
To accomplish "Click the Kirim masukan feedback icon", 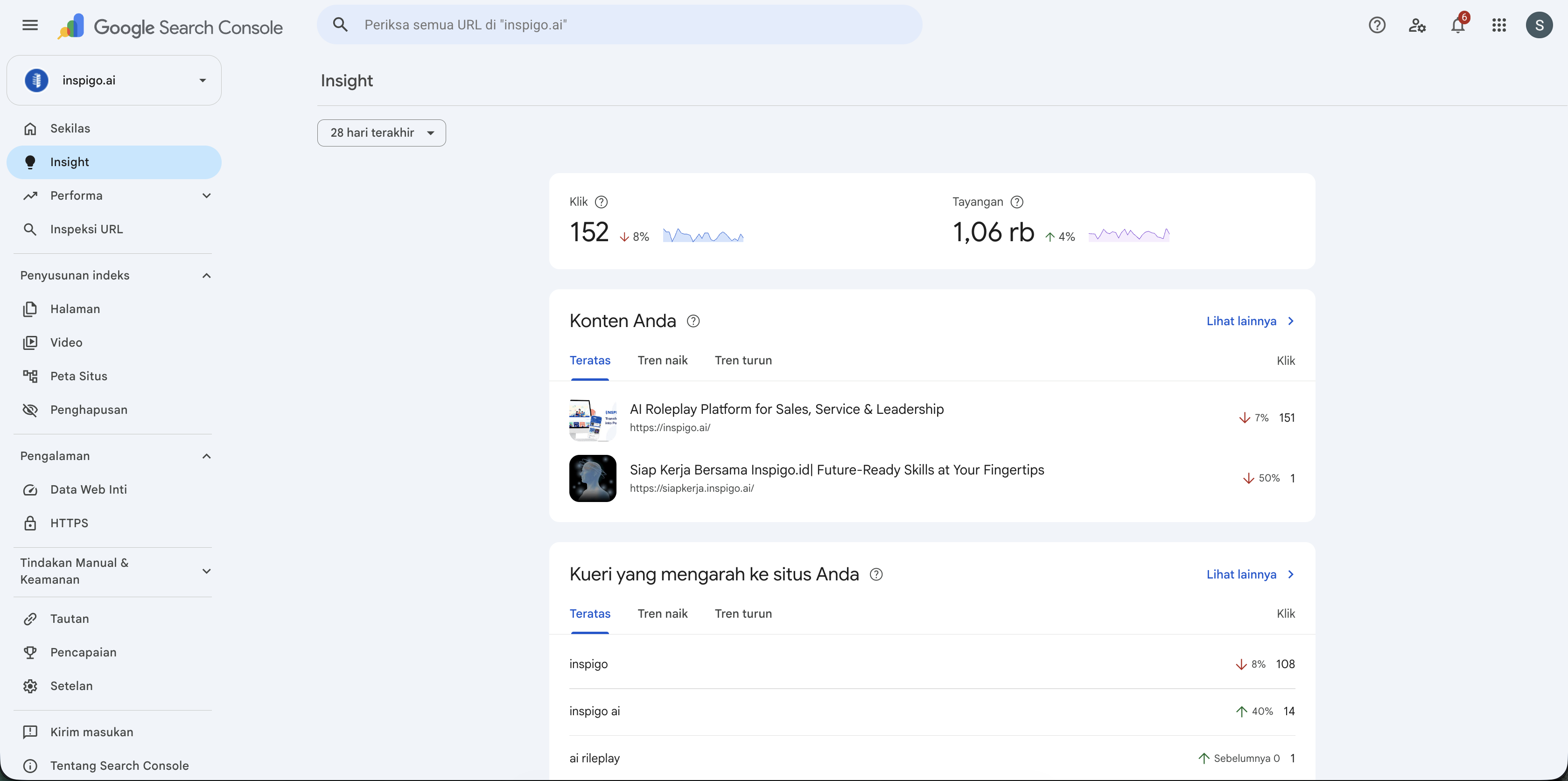I will [30, 732].
